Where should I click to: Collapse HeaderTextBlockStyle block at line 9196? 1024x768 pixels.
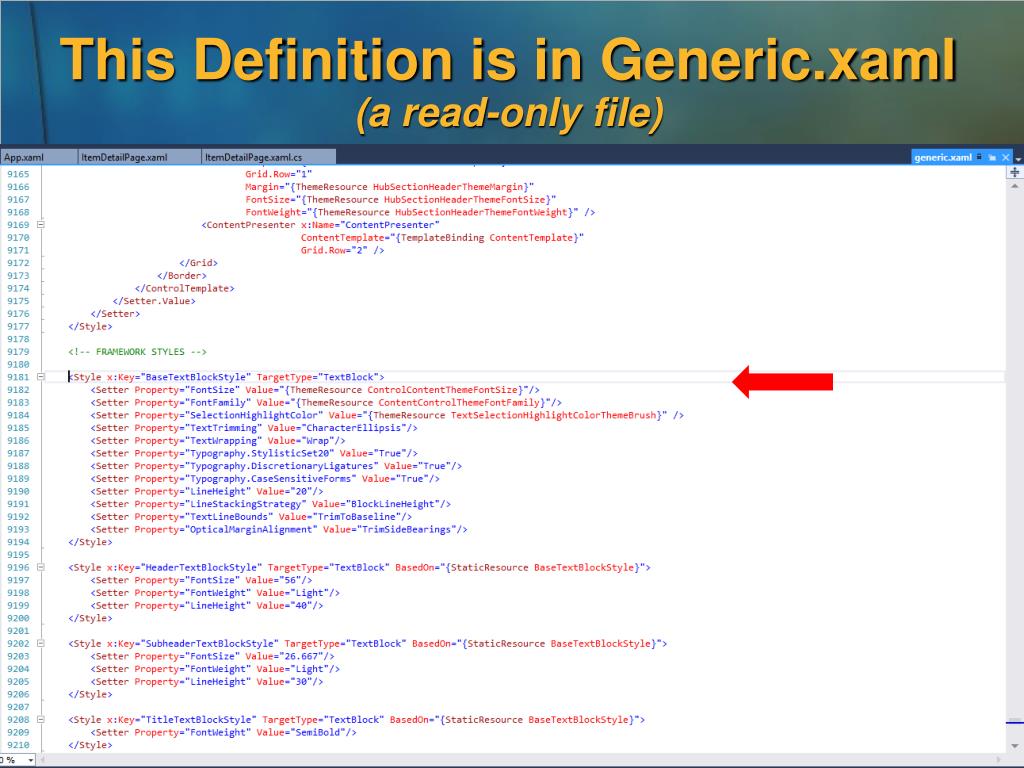pos(40,567)
